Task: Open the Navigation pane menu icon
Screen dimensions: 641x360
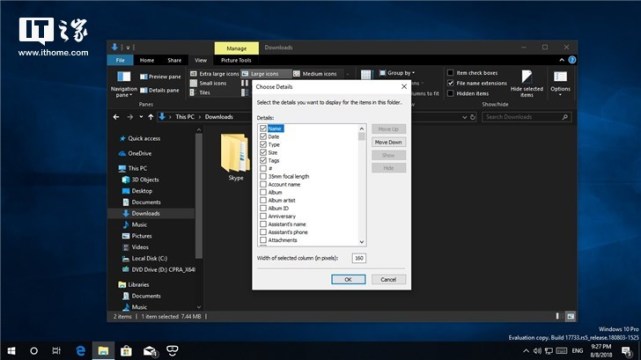Action: tap(123, 76)
